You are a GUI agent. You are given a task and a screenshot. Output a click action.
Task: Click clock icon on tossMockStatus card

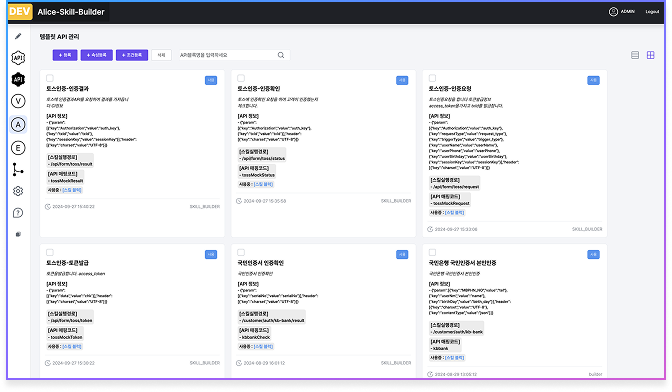(239, 201)
